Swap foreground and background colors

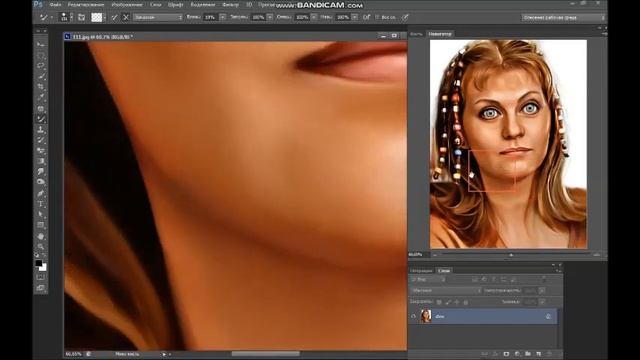point(44,256)
